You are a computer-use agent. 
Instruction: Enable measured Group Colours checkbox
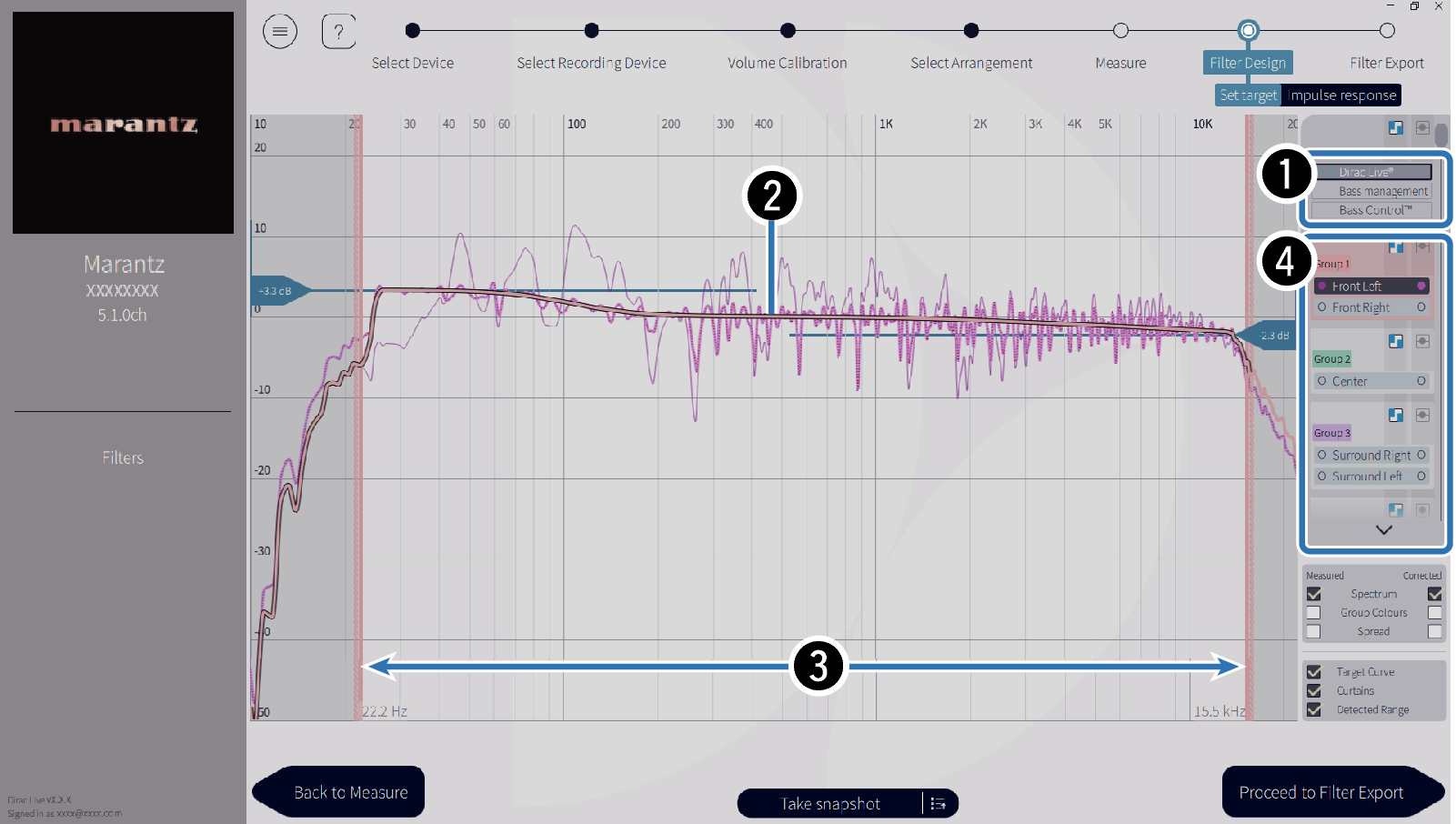coord(1313,613)
